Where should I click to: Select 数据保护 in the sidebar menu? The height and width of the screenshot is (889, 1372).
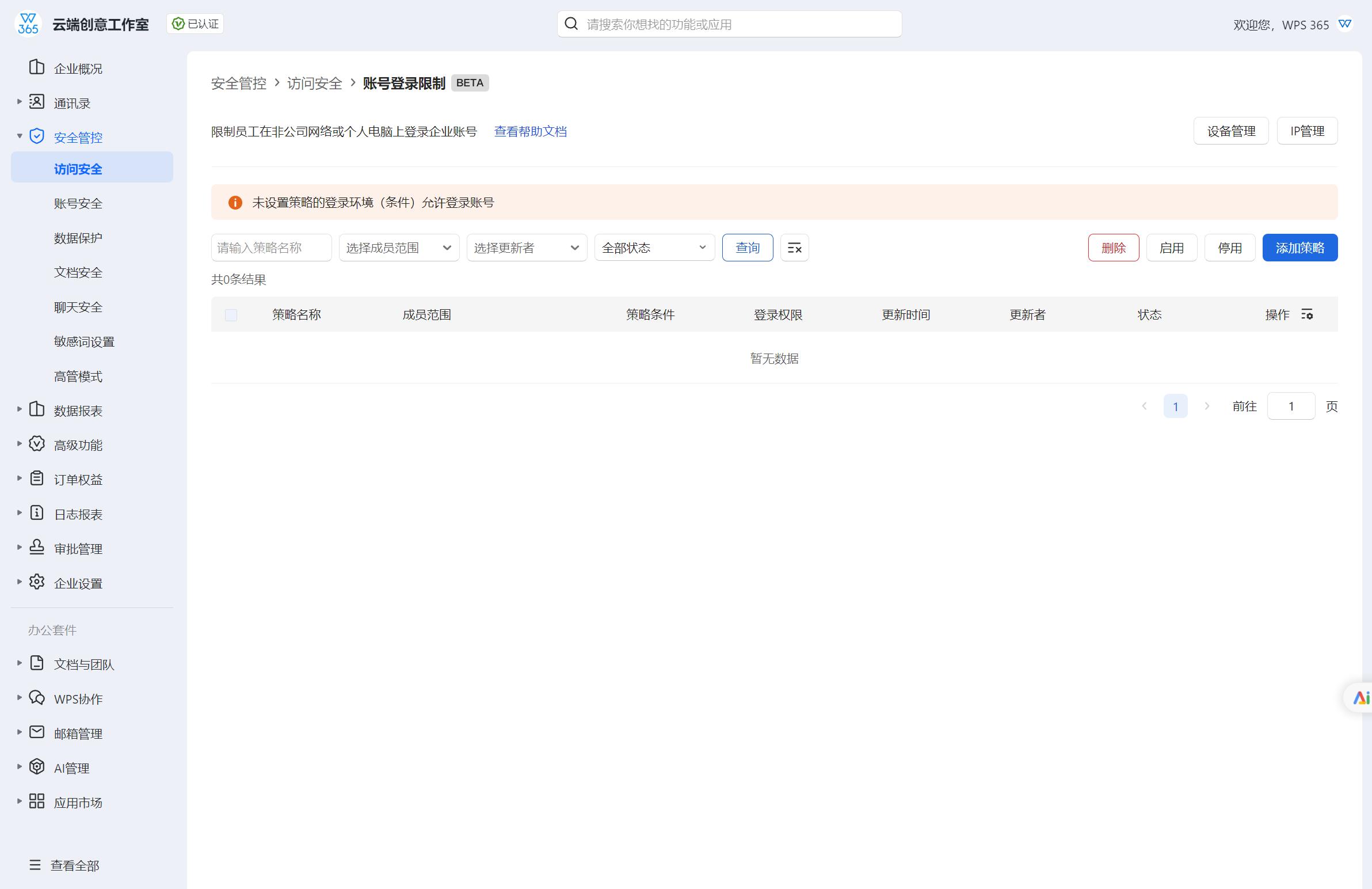point(78,238)
